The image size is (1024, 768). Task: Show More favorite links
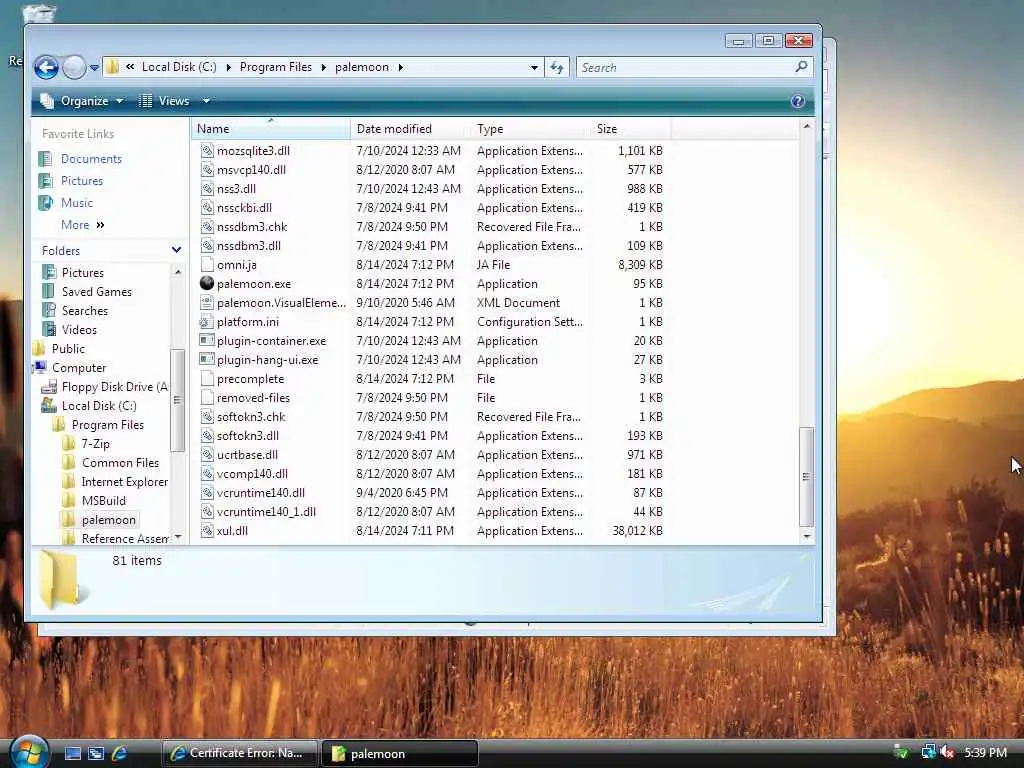point(82,225)
